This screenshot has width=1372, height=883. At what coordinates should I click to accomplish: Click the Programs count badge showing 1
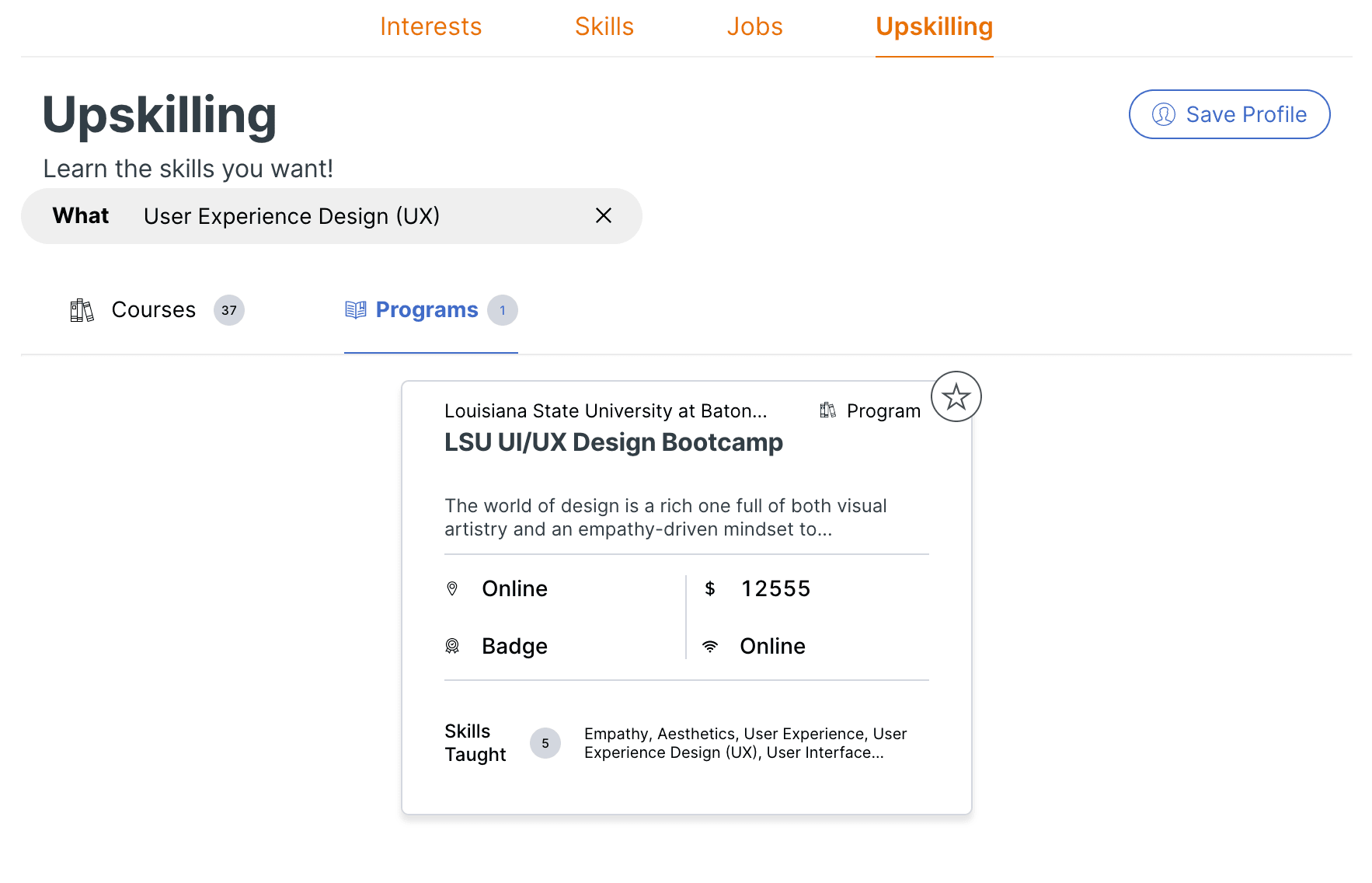pos(502,310)
